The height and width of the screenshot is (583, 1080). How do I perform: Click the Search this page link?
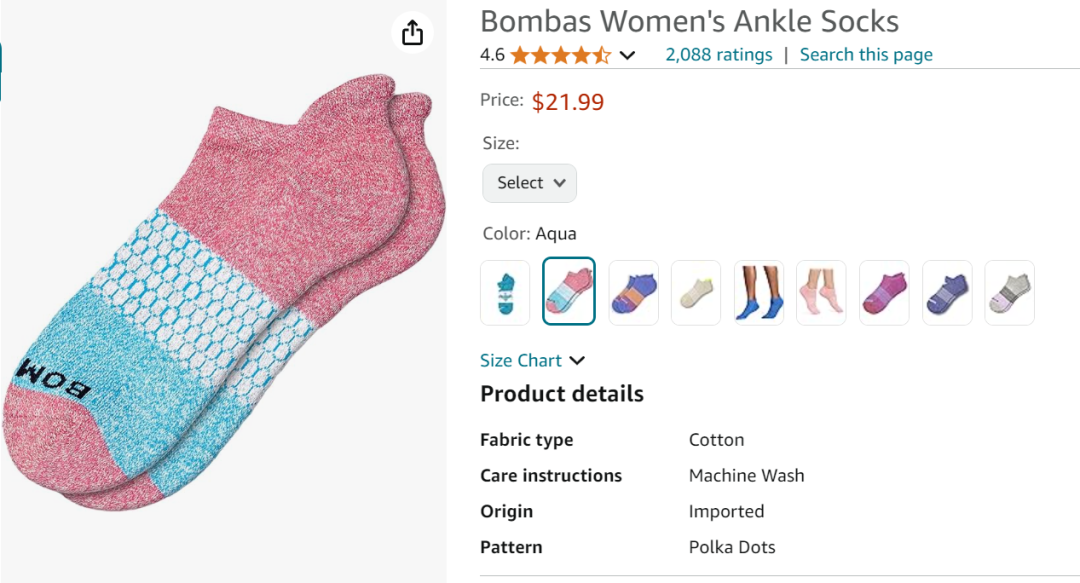click(866, 55)
